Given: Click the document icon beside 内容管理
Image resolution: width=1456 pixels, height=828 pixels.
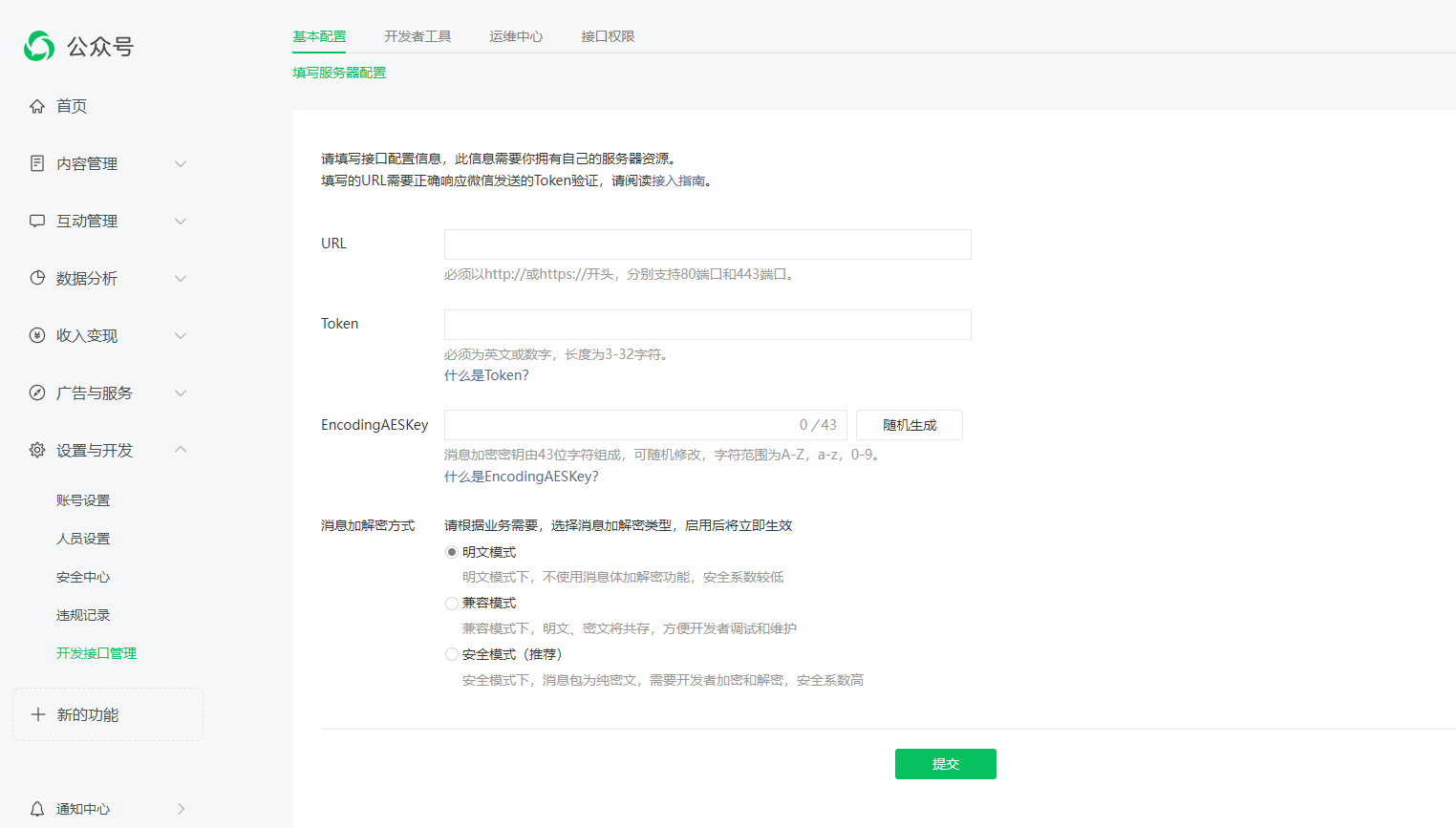Looking at the screenshot, I should click(37, 163).
